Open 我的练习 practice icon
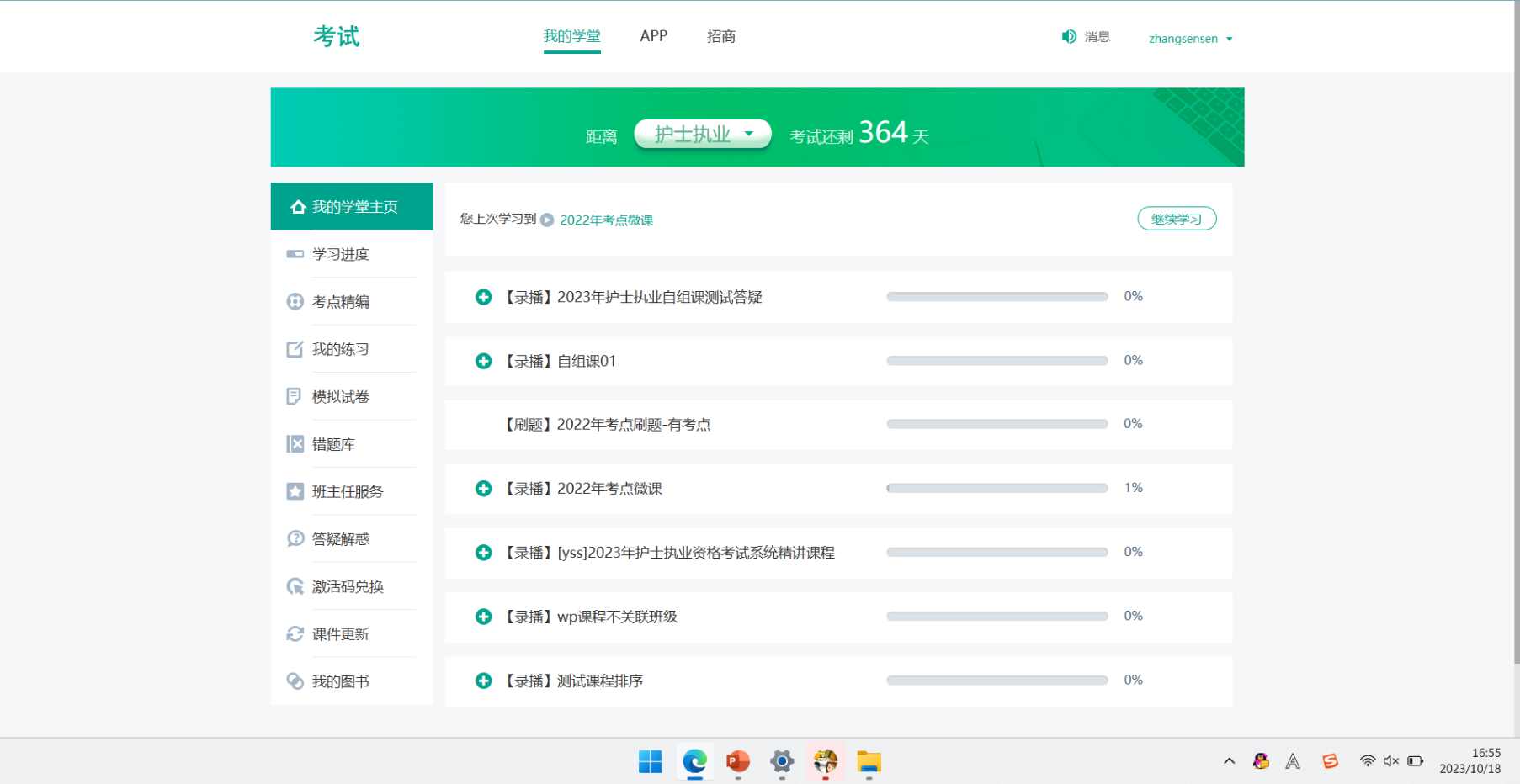This screenshot has width=1520, height=784. click(295, 349)
